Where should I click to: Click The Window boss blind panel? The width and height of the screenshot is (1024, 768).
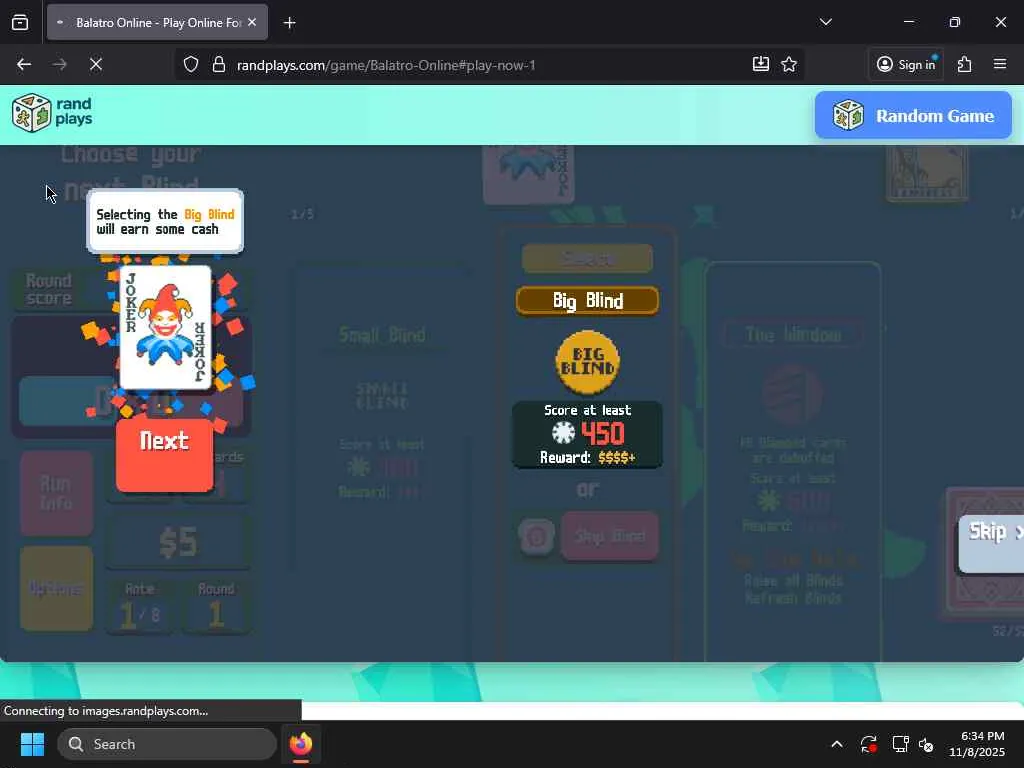coord(793,464)
